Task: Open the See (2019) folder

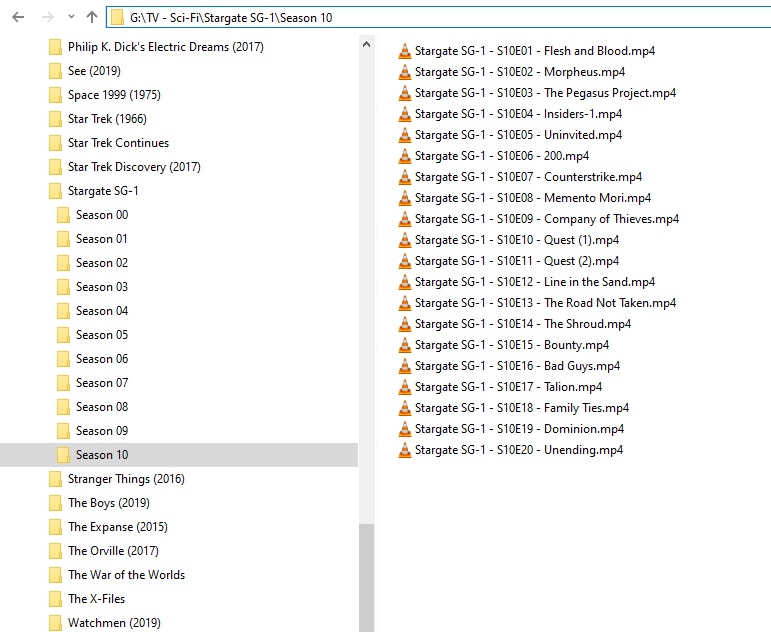Action: coord(85,71)
